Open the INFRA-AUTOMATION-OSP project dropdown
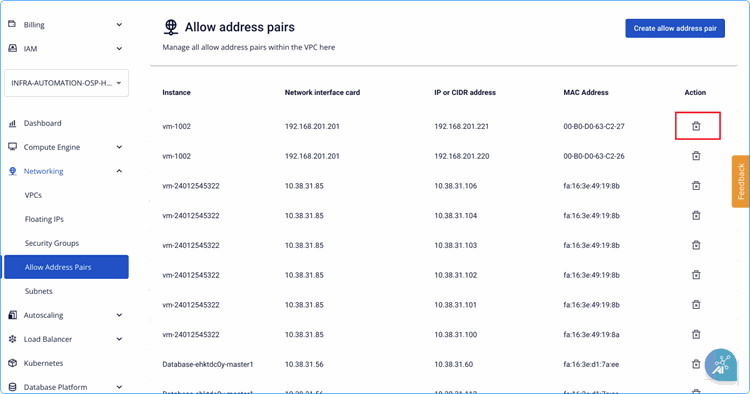Screen dimensions: 750x394 pyautogui.click(x=66, y=83)
